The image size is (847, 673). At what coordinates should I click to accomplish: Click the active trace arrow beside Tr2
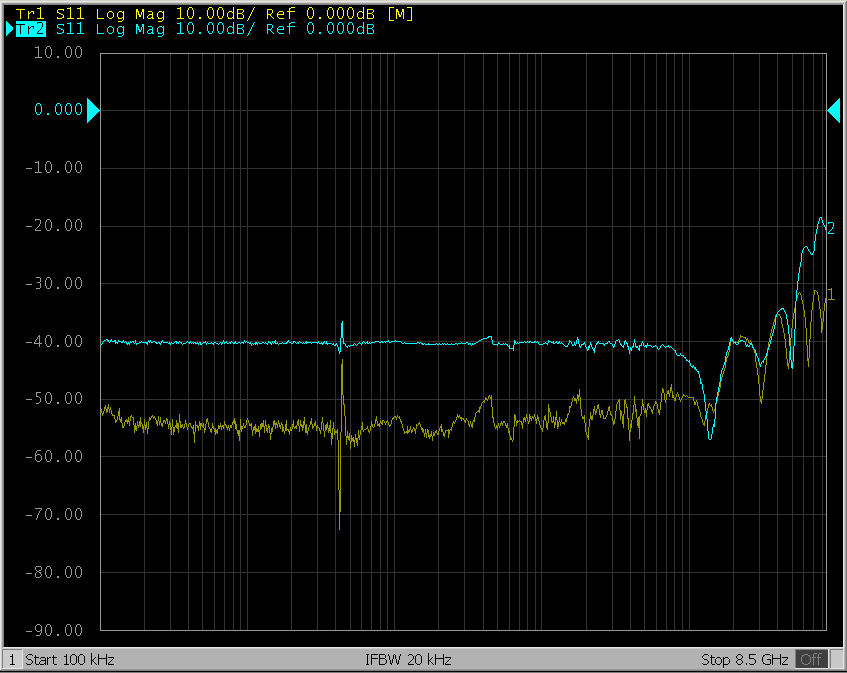[9, 29]
